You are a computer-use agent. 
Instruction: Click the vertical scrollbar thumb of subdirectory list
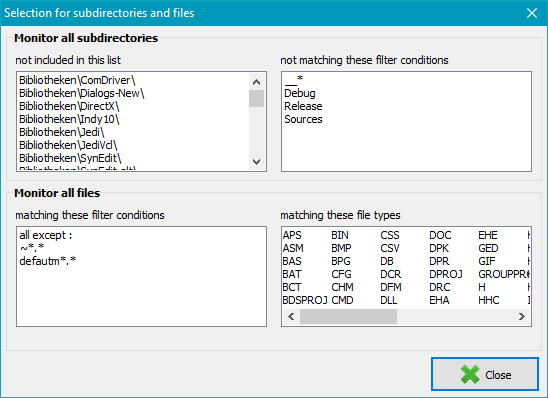257,98
